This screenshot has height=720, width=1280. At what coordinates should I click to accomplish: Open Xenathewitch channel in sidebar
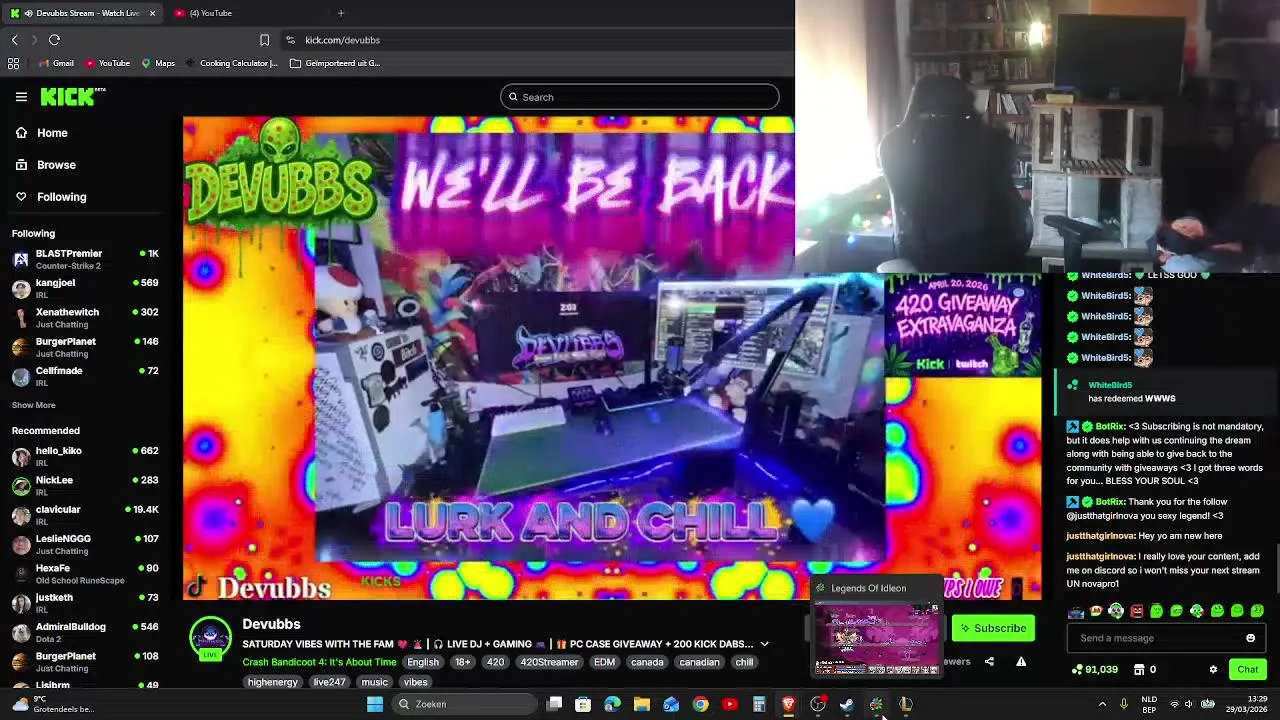(86, 318)
